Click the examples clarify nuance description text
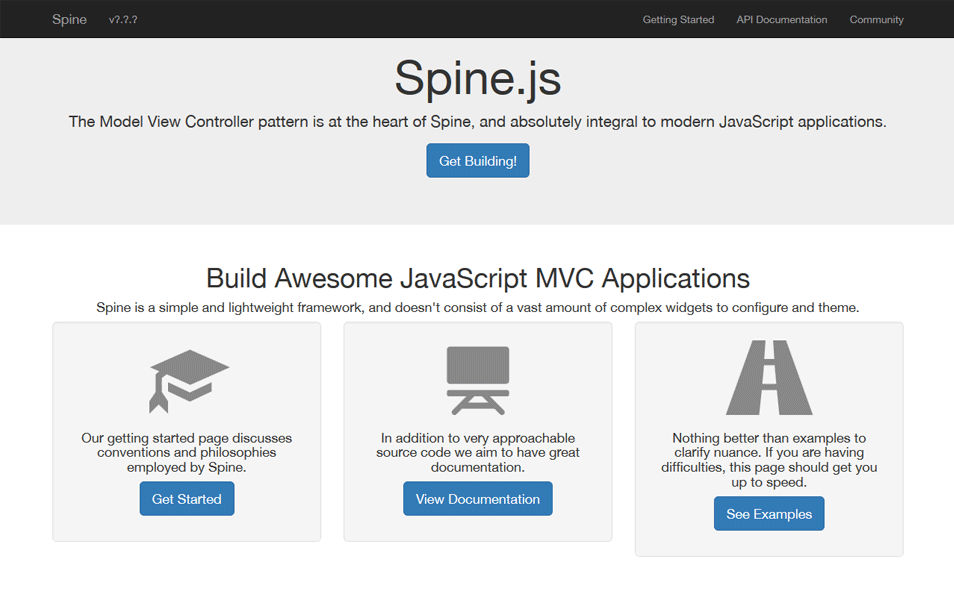Screen dimensions: 954x600 (769, 460)
